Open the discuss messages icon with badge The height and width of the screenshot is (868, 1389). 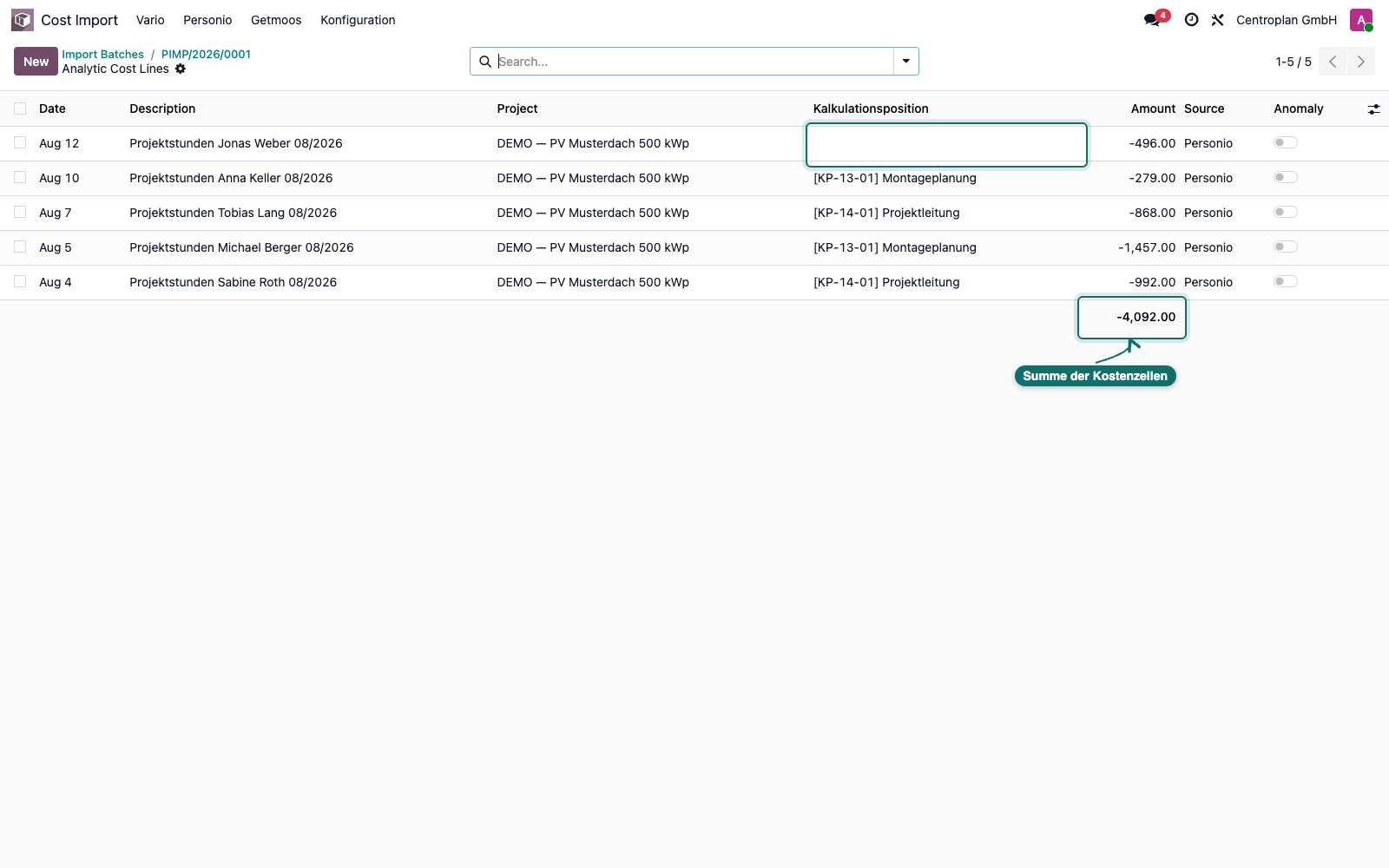(1155, 19)
